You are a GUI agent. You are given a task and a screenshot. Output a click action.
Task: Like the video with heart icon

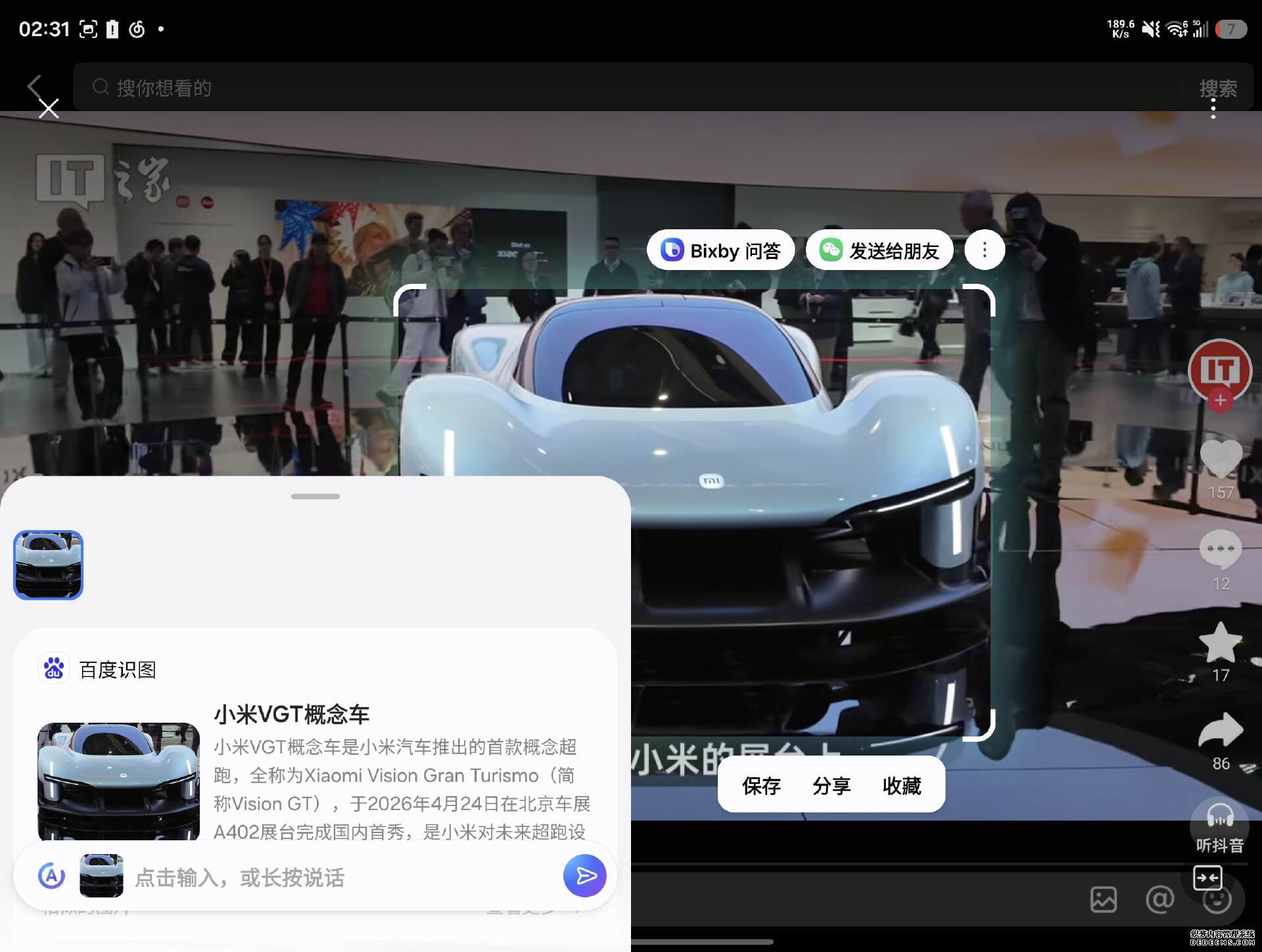tap(1221, 459)
